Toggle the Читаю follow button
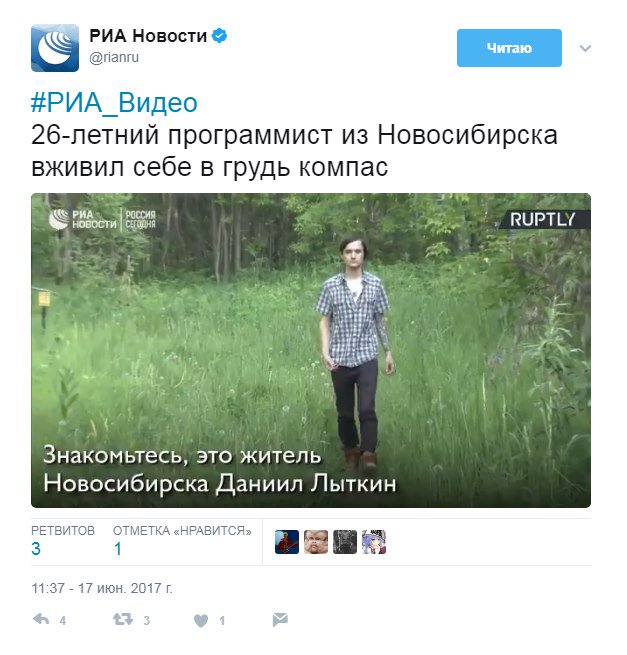Image resolution: width=627 pixels, height=655 pixels. (x=509, y=48)
